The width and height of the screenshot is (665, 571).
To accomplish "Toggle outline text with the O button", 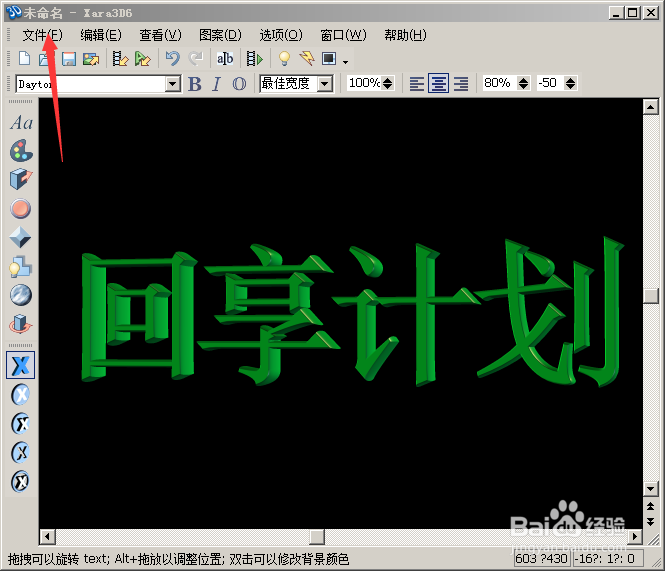I will tap(239, 84).
